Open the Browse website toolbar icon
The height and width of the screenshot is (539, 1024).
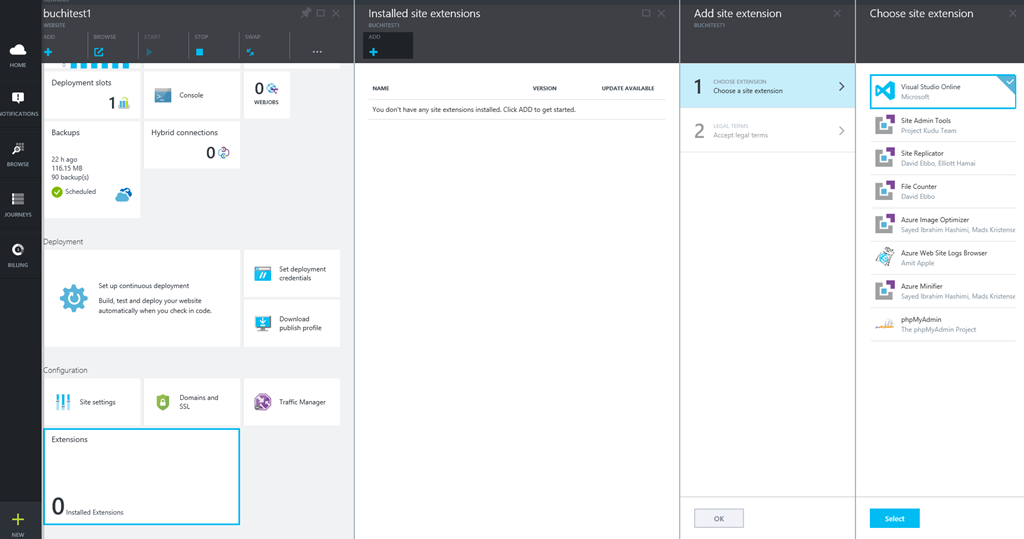point(99,51)
